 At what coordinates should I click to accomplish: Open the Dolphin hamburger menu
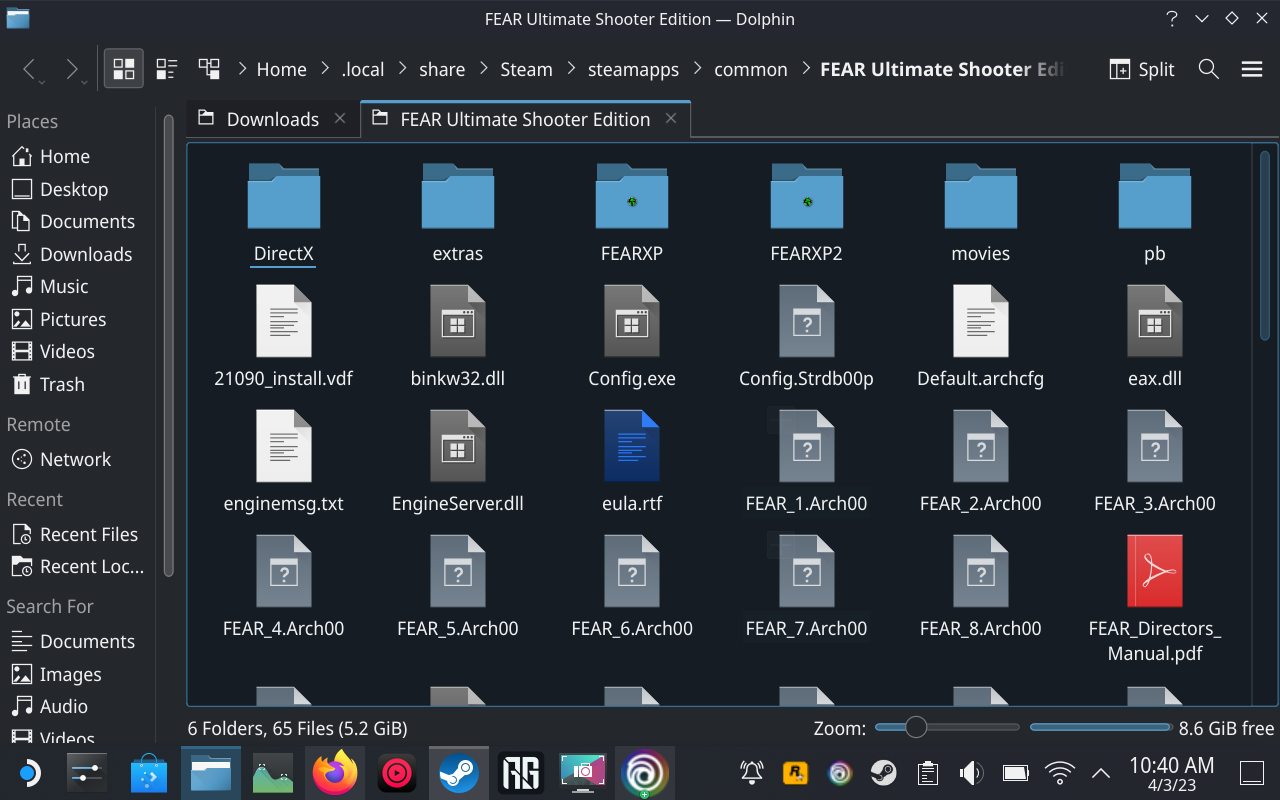[x=1251, y=68]
